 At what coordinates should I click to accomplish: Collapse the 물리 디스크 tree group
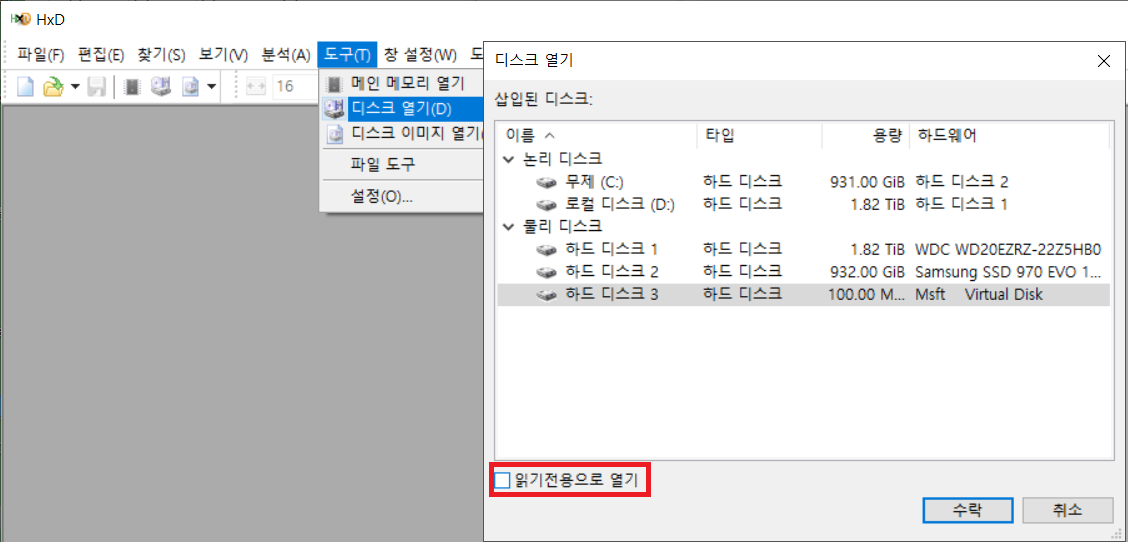(x=509, y=226)
